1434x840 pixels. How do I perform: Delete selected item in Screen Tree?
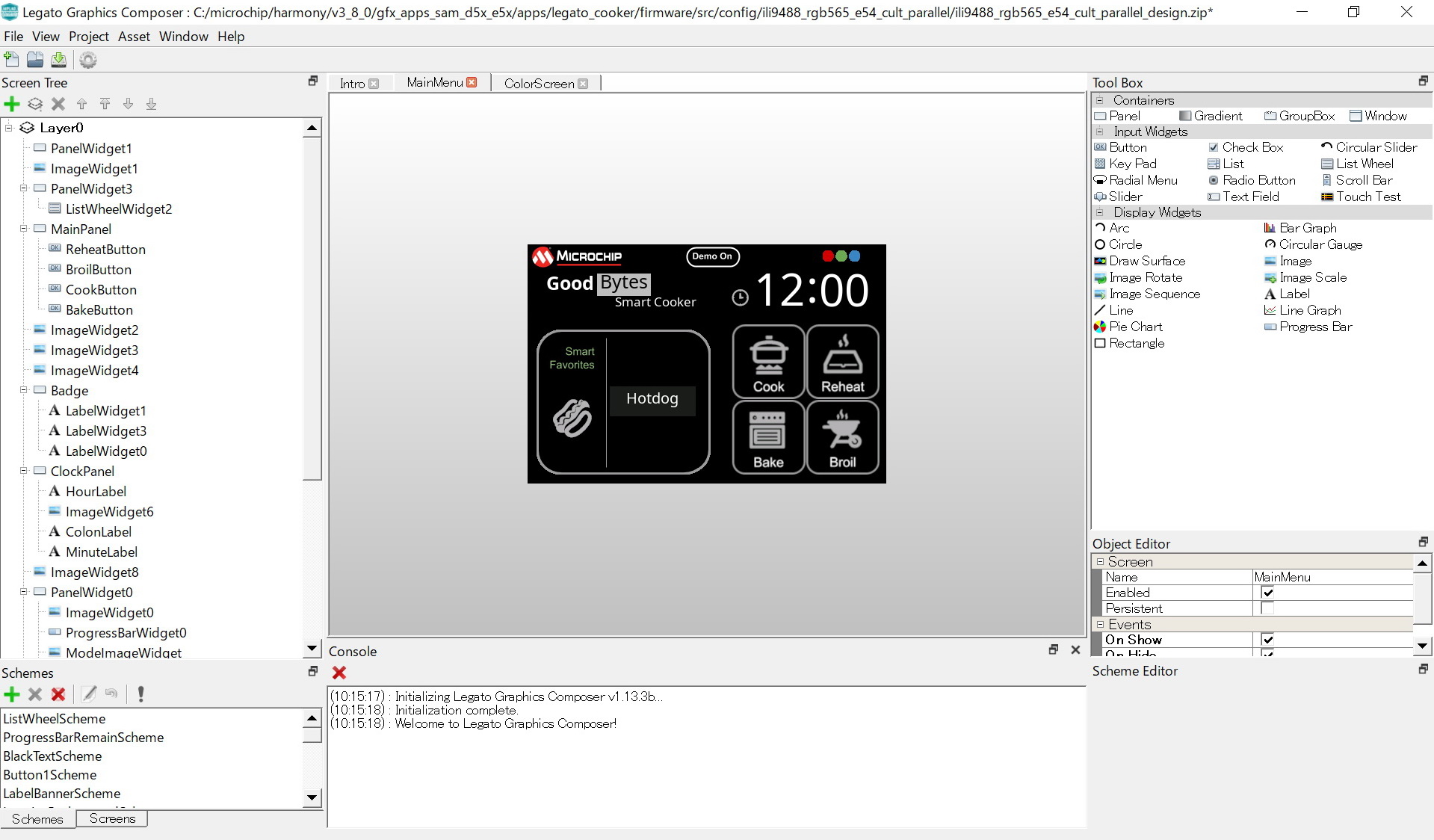(x=58, y=104)
